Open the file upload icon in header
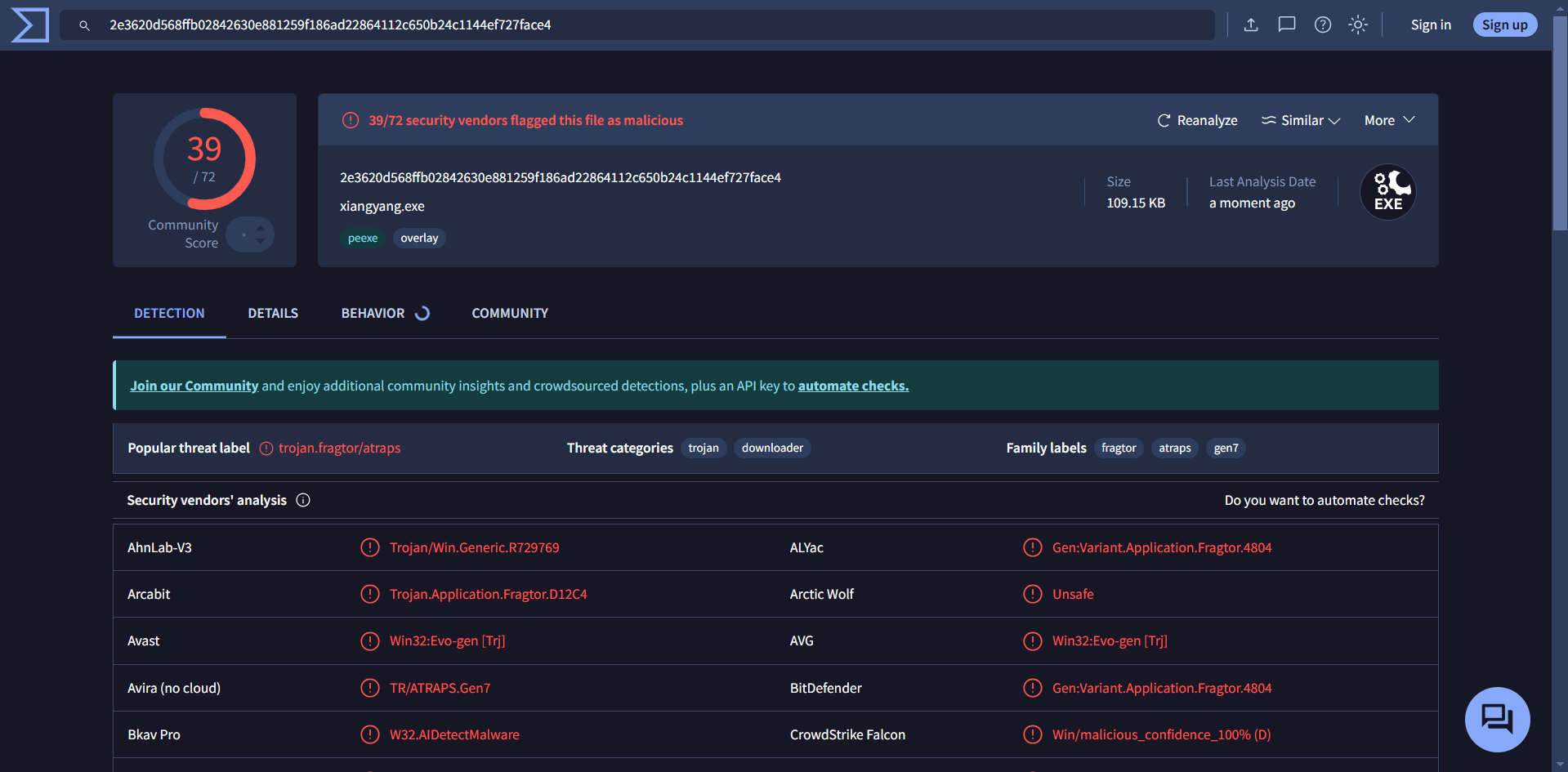This screenshot has width=1568, height=772. pos(1251,25)
